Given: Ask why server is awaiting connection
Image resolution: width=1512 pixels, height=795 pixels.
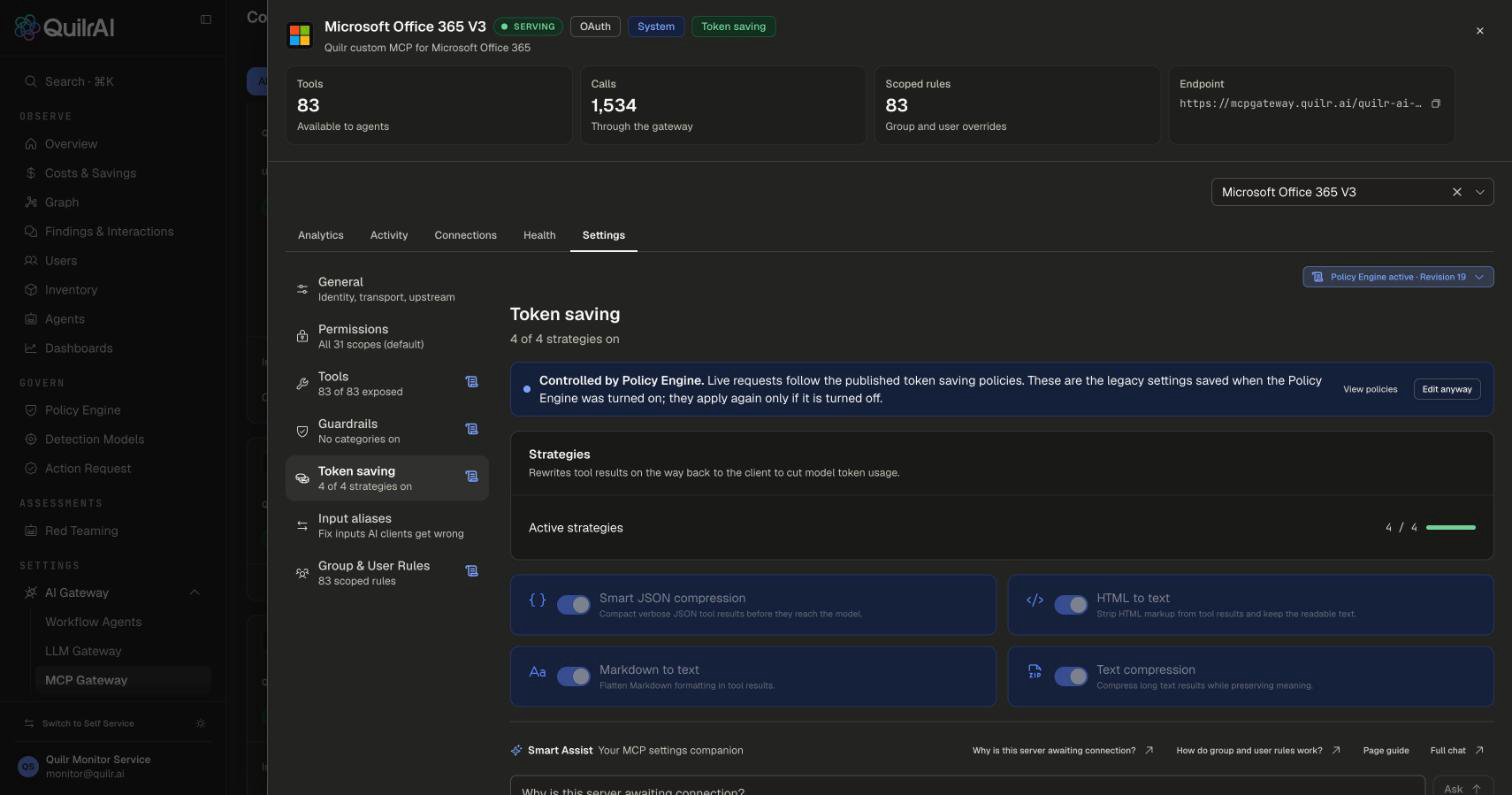Looking at the screenshot, I should (x=1063, y=750).
